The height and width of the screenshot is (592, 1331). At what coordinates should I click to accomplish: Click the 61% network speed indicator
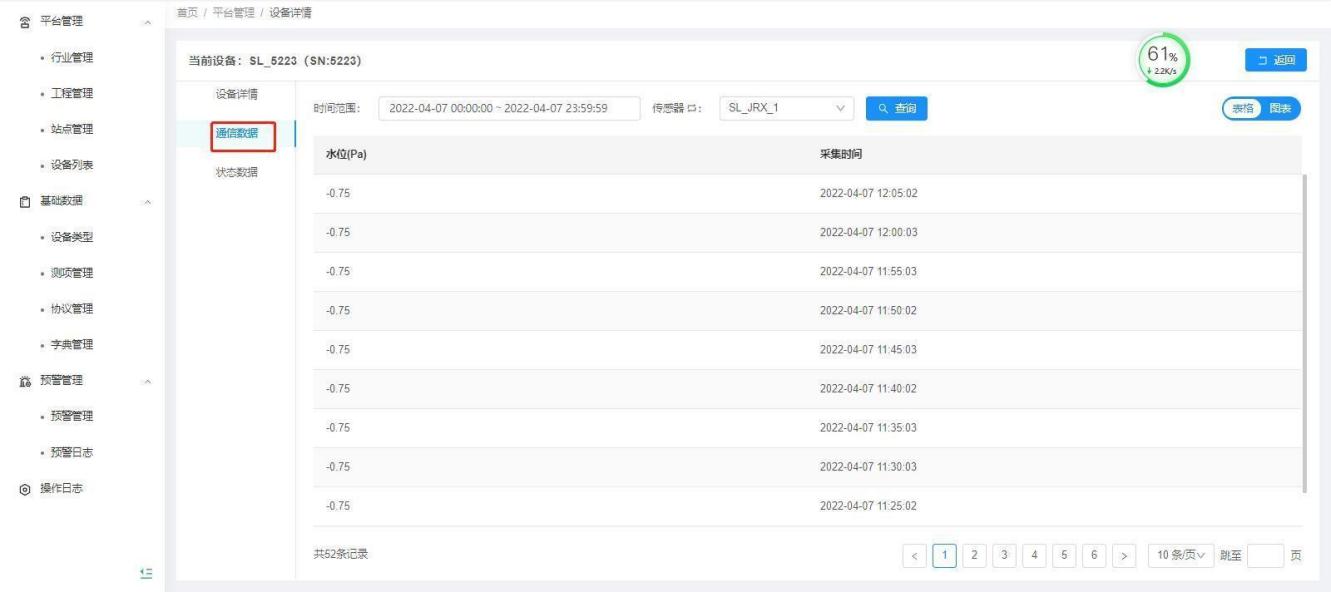[x=1162, y=61]
